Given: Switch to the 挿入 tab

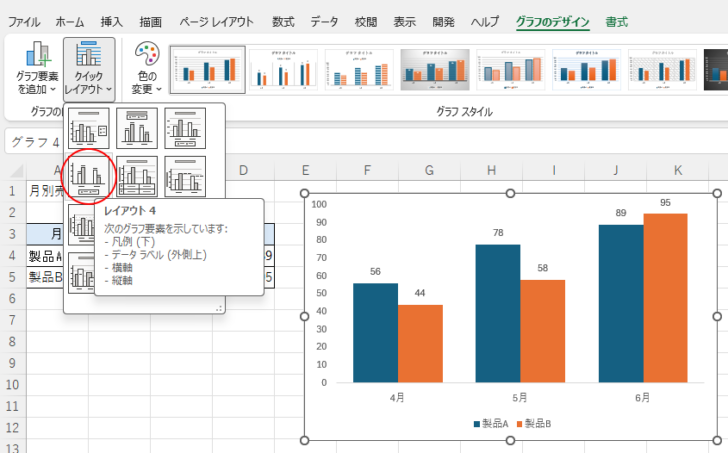Looking at the screenshot, I should coord(112,22).
